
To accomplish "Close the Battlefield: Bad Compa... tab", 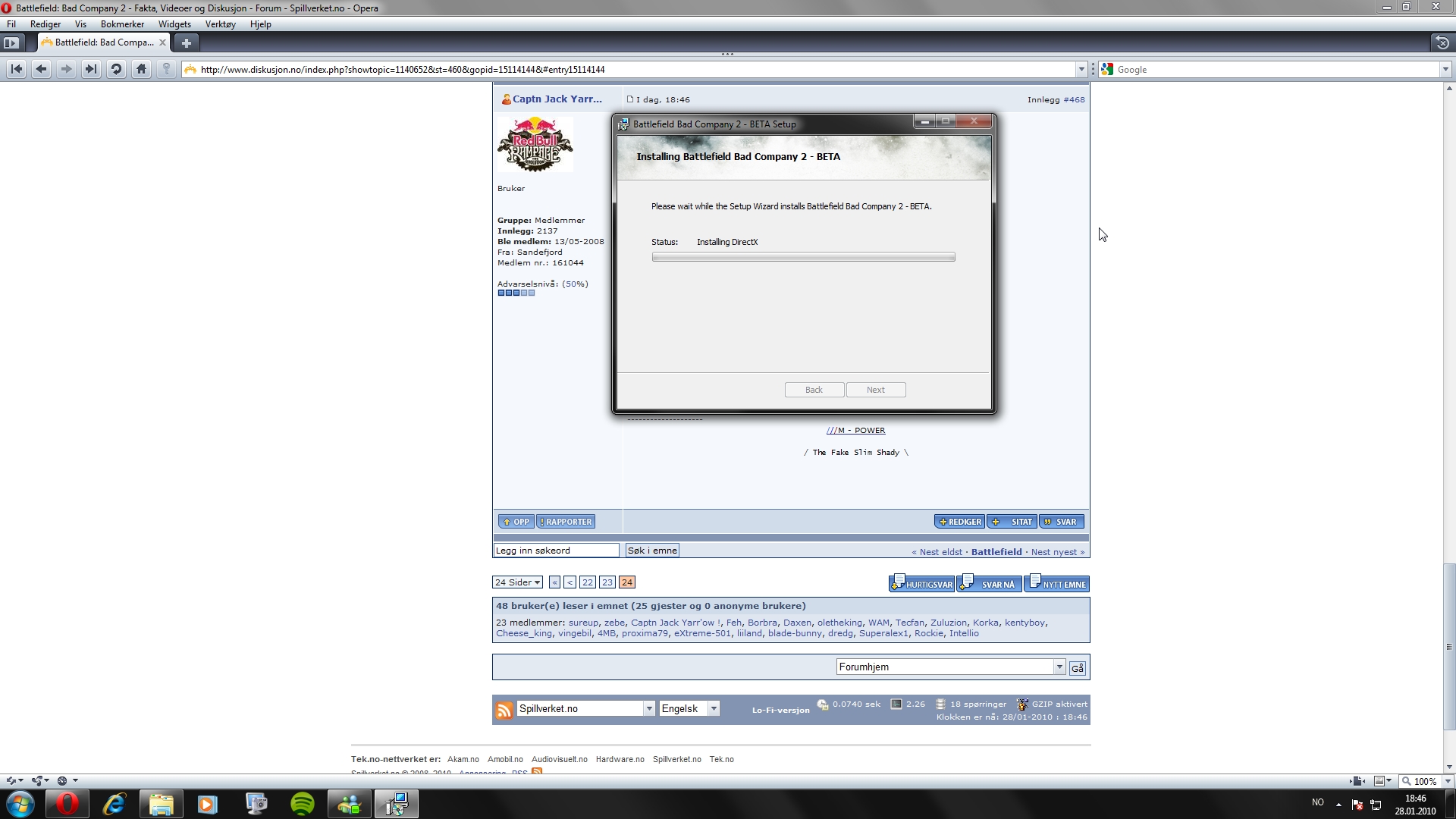I will [x=162, y=42].
